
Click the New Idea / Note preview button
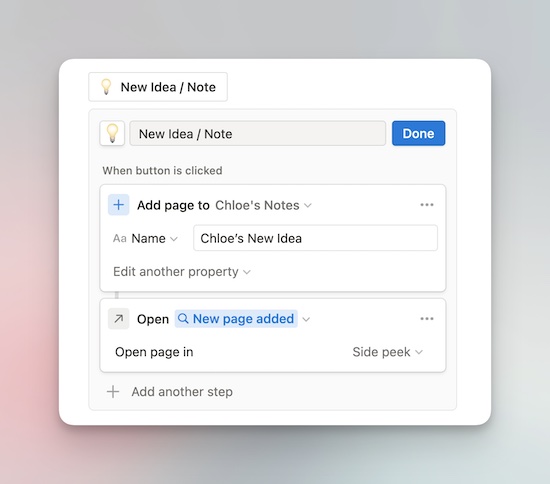pyautogui.click(x=158, y=87)
